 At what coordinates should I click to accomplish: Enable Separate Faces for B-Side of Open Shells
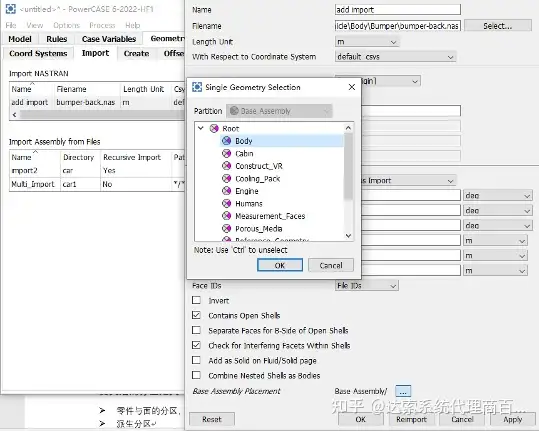click(196, 330)
